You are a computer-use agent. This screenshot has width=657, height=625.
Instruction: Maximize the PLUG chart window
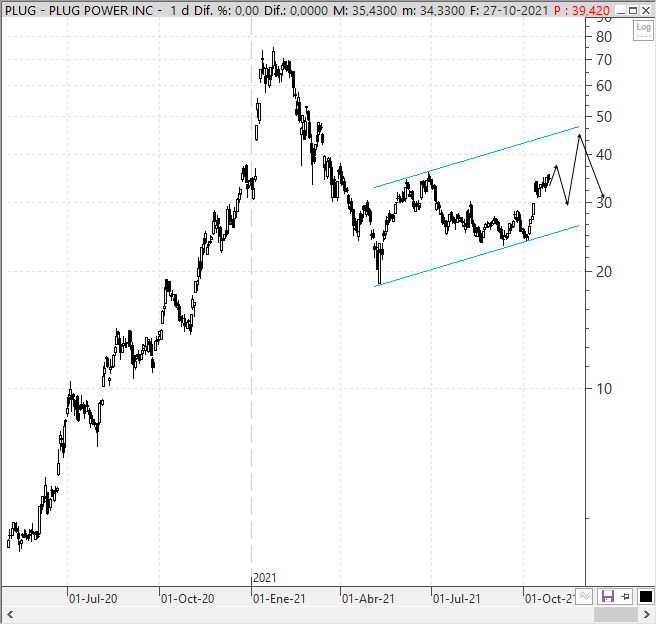[633, 10]
